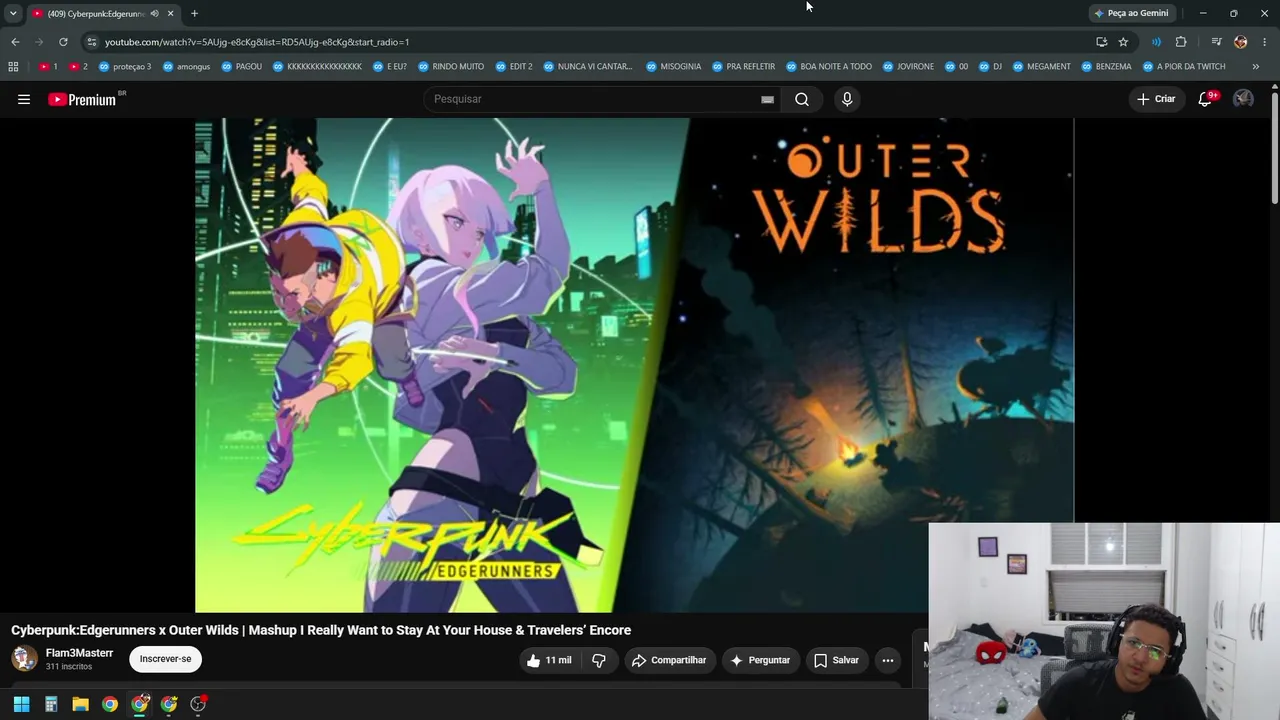Dislike the video with thumbs down
The height and width of the screenshot is (720, 1280).
(599, 660)
